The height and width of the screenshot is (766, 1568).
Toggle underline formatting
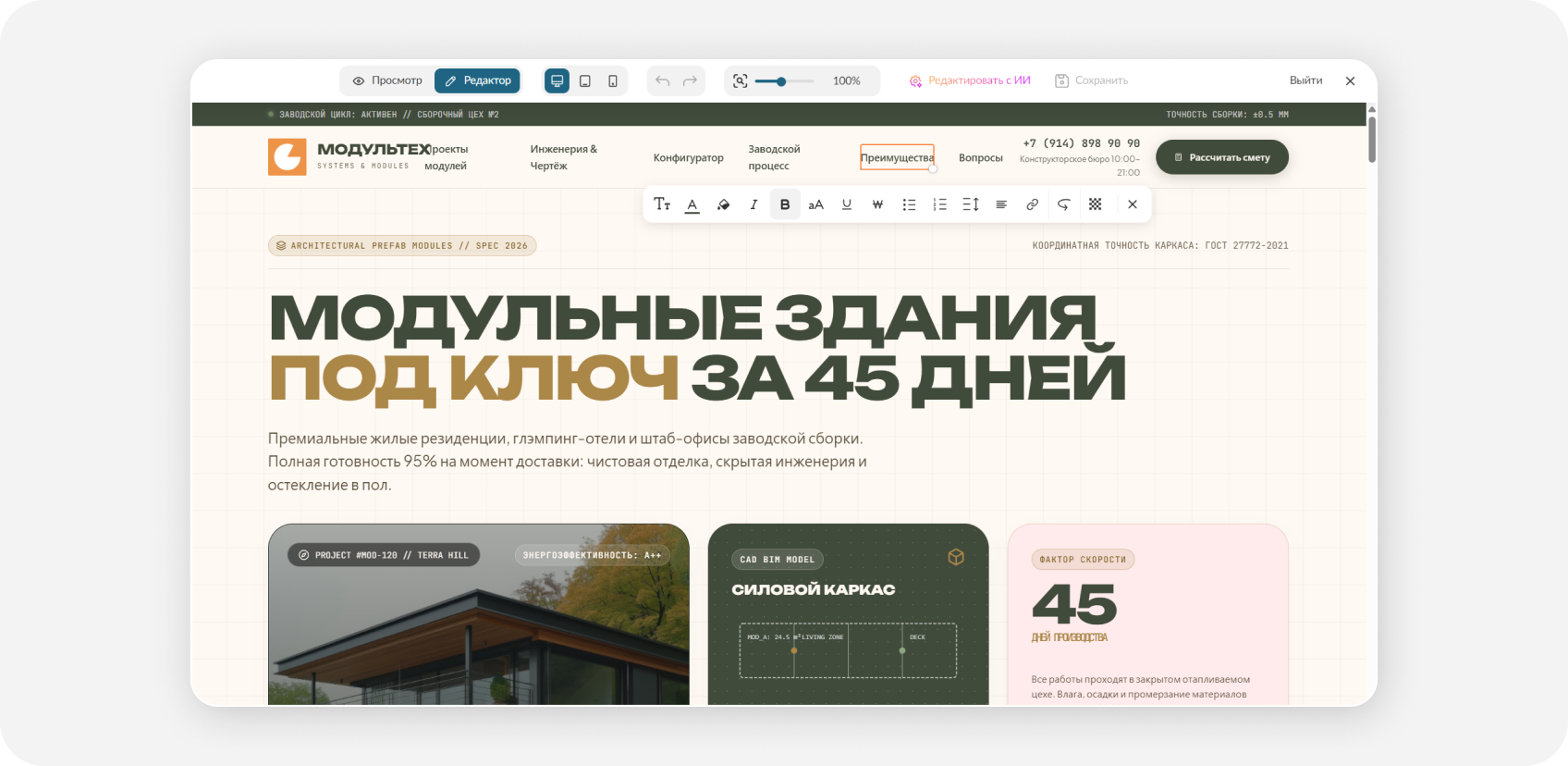click(x=847, y=204)
